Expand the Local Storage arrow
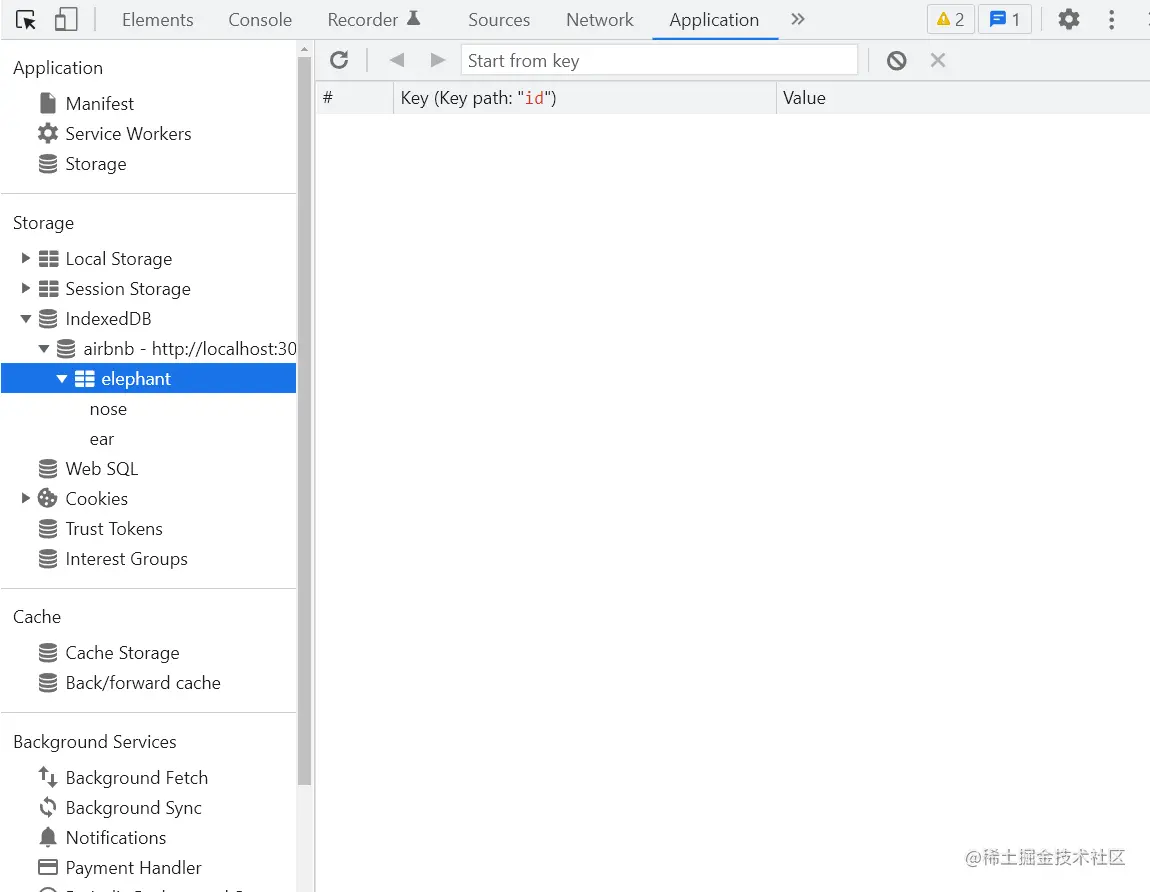This screenshot has width=1150, height=892. tap(26, 258)
